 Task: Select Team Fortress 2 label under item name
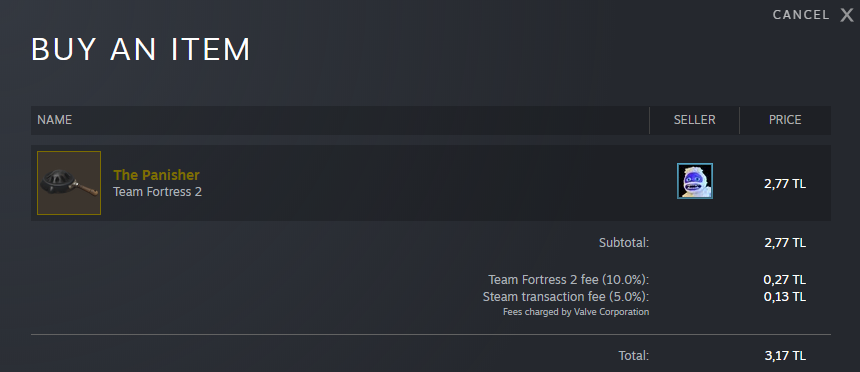coord(157,192)
